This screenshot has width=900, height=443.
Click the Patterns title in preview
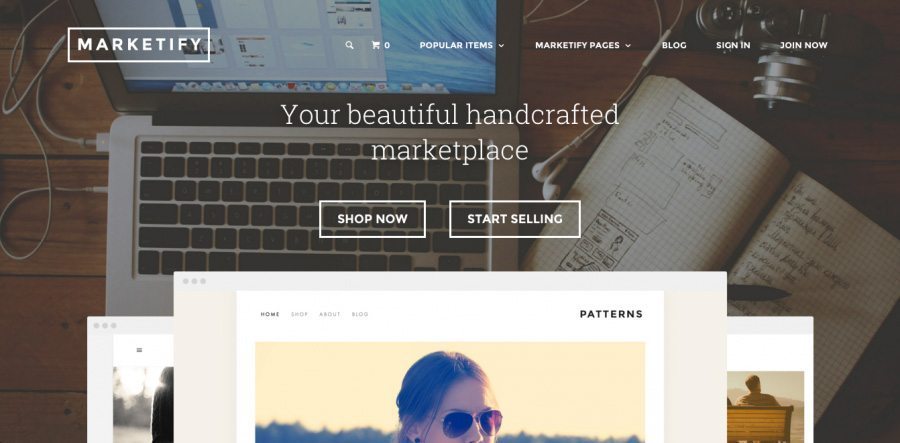click(x=611, y=314)
